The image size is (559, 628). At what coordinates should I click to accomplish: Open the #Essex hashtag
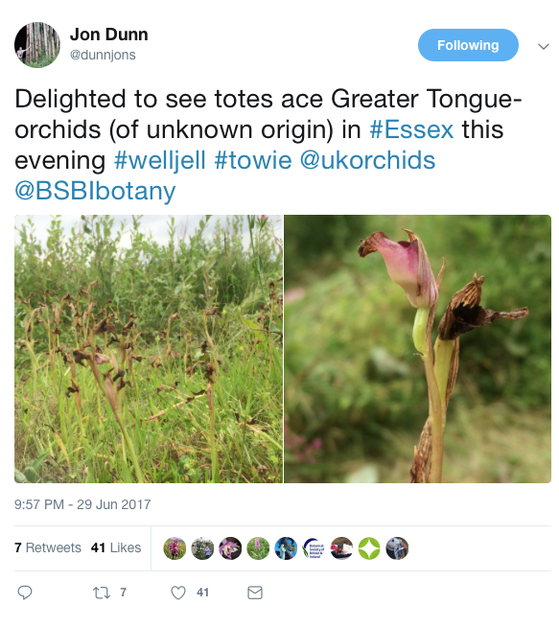[x=412, y=130]
